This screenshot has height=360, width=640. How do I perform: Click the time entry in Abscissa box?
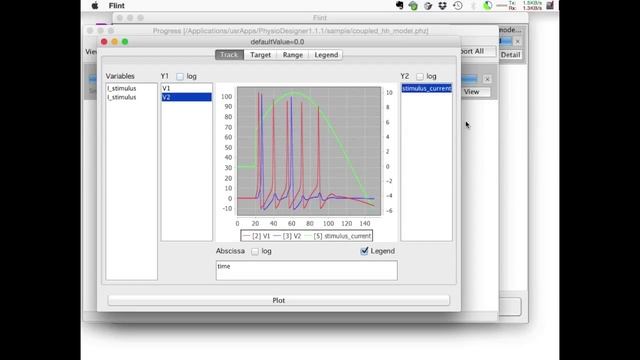click(x=224, y=266)
